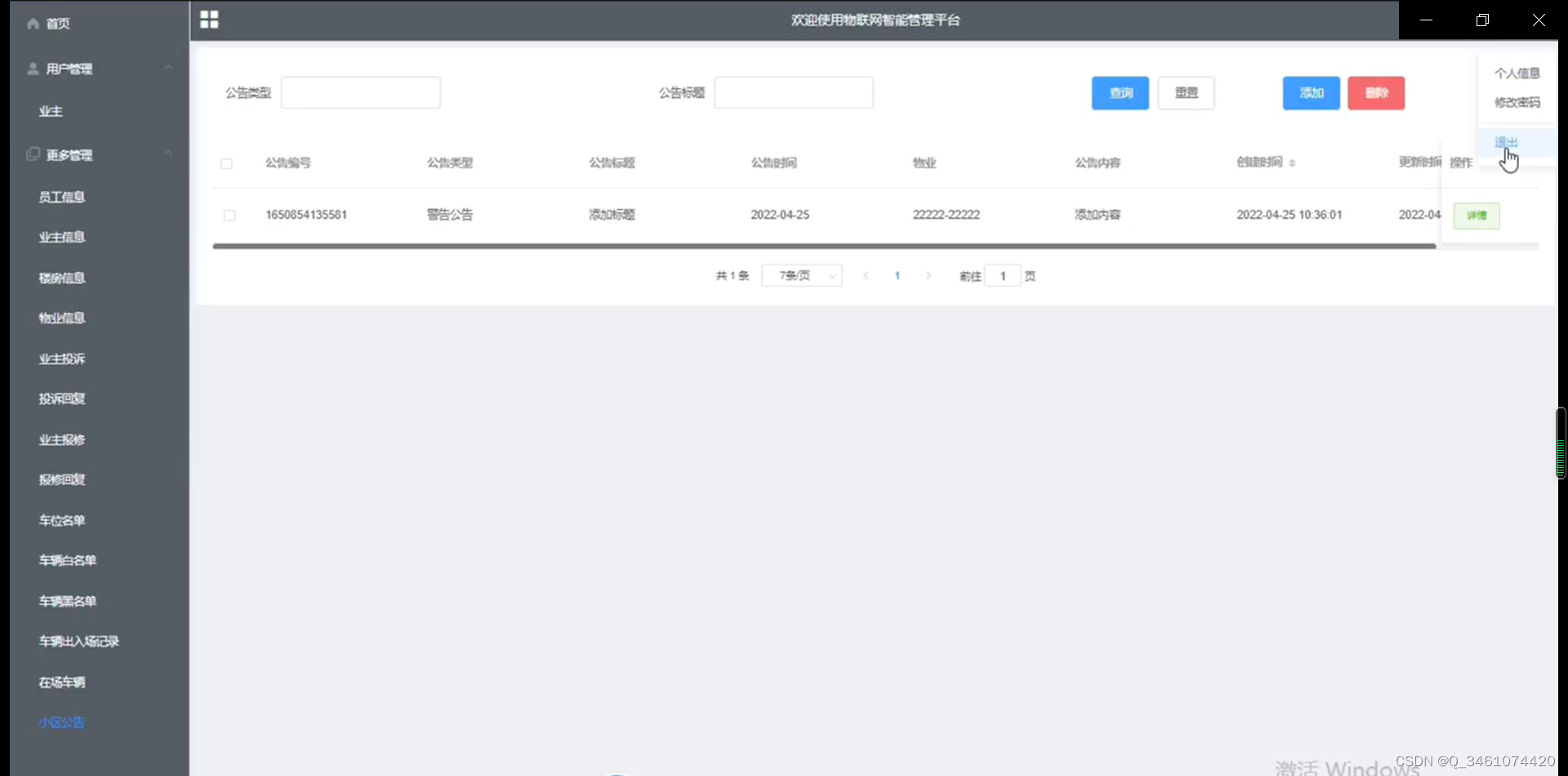The image size is (1568, 776).
Task: Open 车辆出入场记录 in sidebar
Action: coord(79,641)
